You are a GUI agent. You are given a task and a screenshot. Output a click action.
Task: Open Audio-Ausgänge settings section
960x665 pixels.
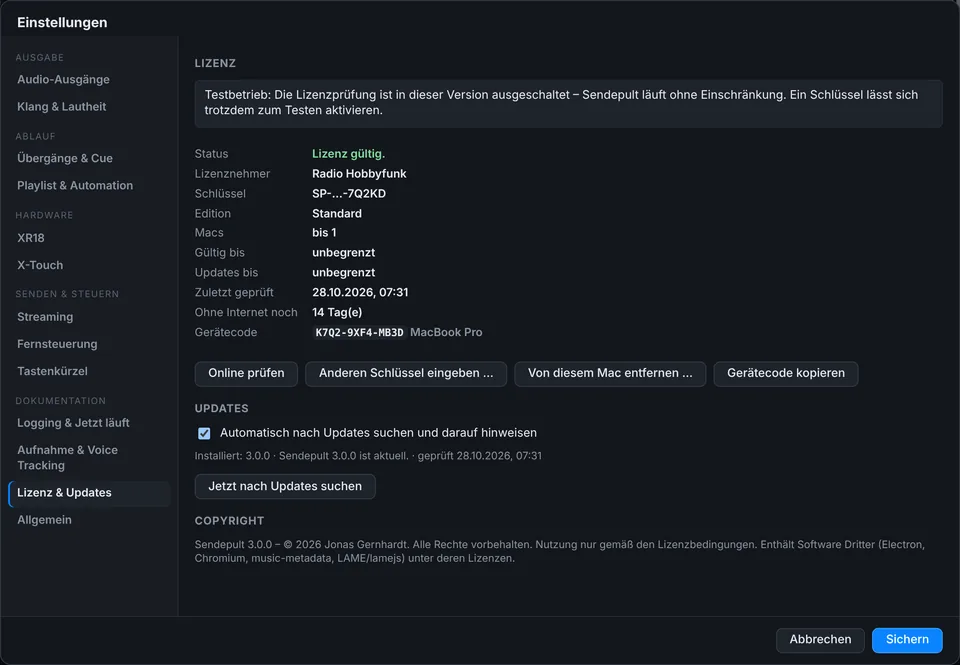pos(89,80)
